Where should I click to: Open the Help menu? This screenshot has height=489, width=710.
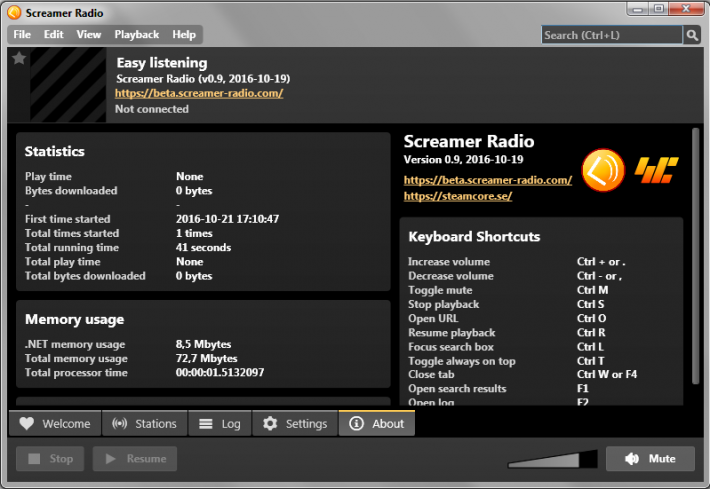(184, 34)
